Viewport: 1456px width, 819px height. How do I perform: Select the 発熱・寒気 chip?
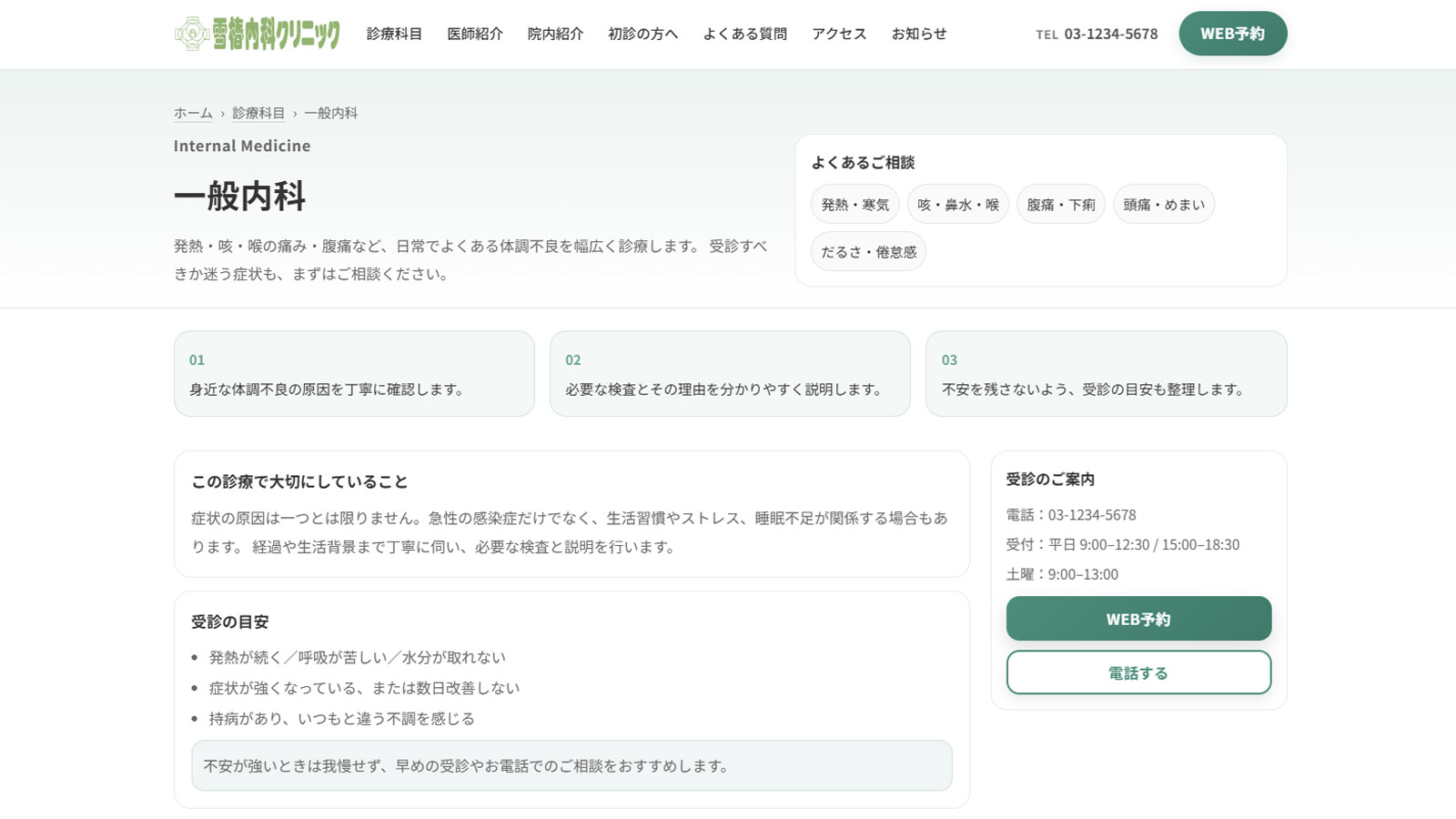coord(854,205)
